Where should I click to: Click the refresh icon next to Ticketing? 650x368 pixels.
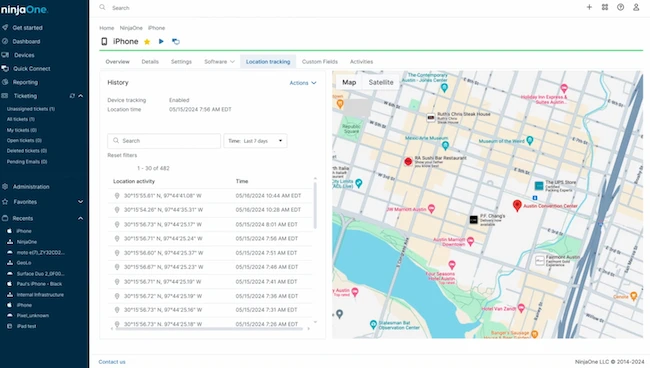click(x=72, y=96)
